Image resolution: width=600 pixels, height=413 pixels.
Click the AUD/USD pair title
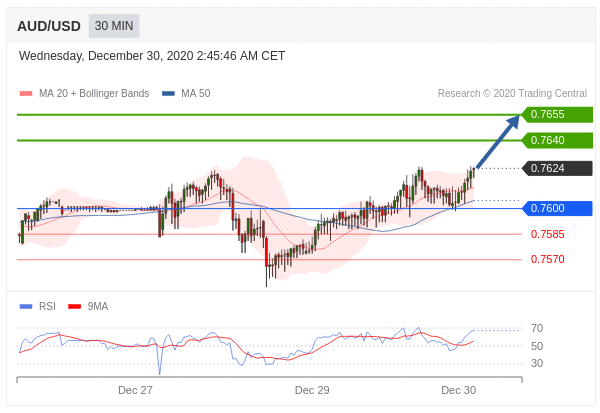pos(49,26)
